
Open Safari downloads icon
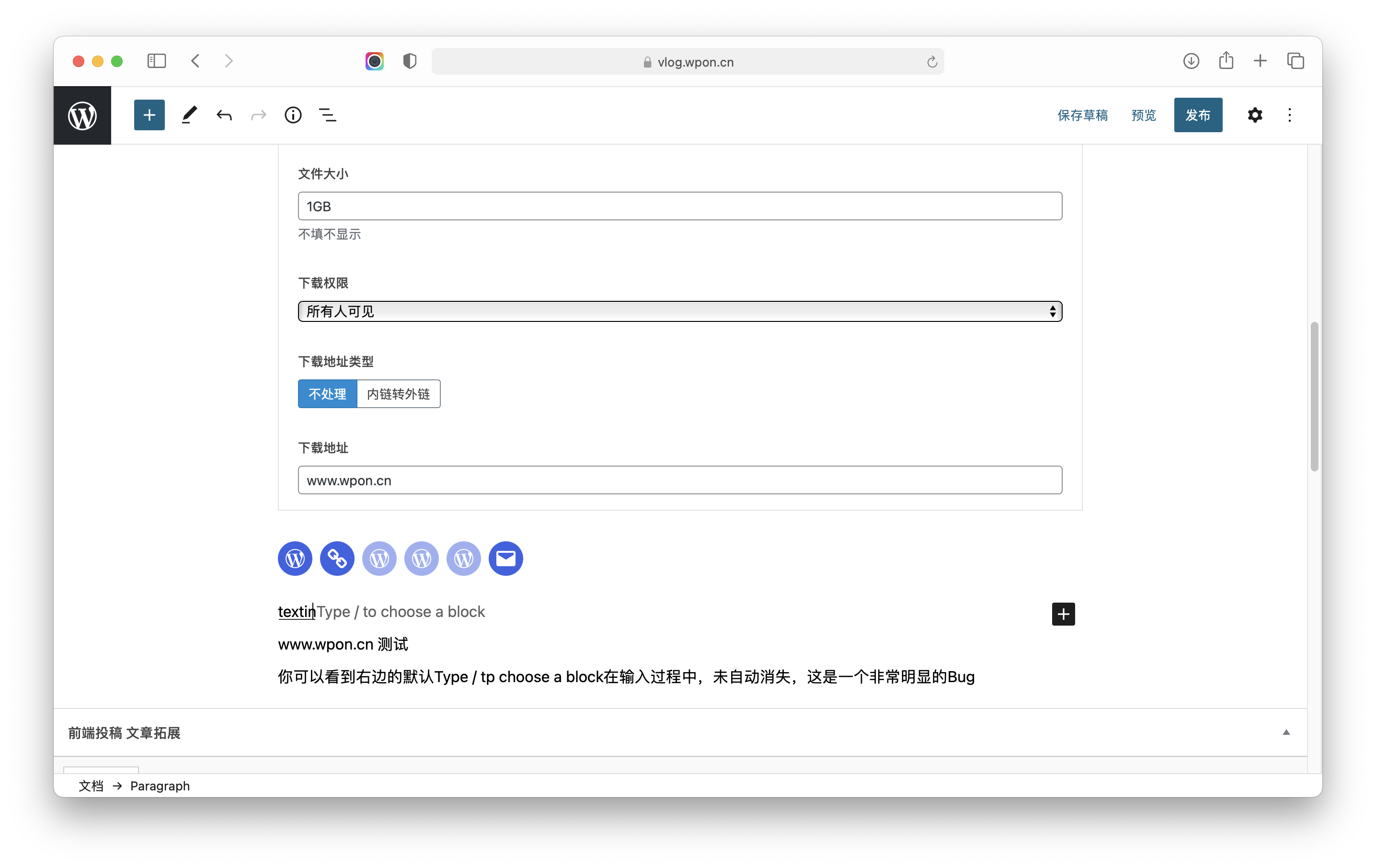1191,60
